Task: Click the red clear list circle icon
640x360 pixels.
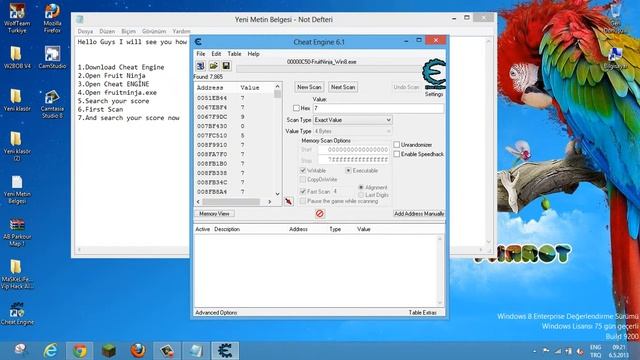Action: coord(320,213)
